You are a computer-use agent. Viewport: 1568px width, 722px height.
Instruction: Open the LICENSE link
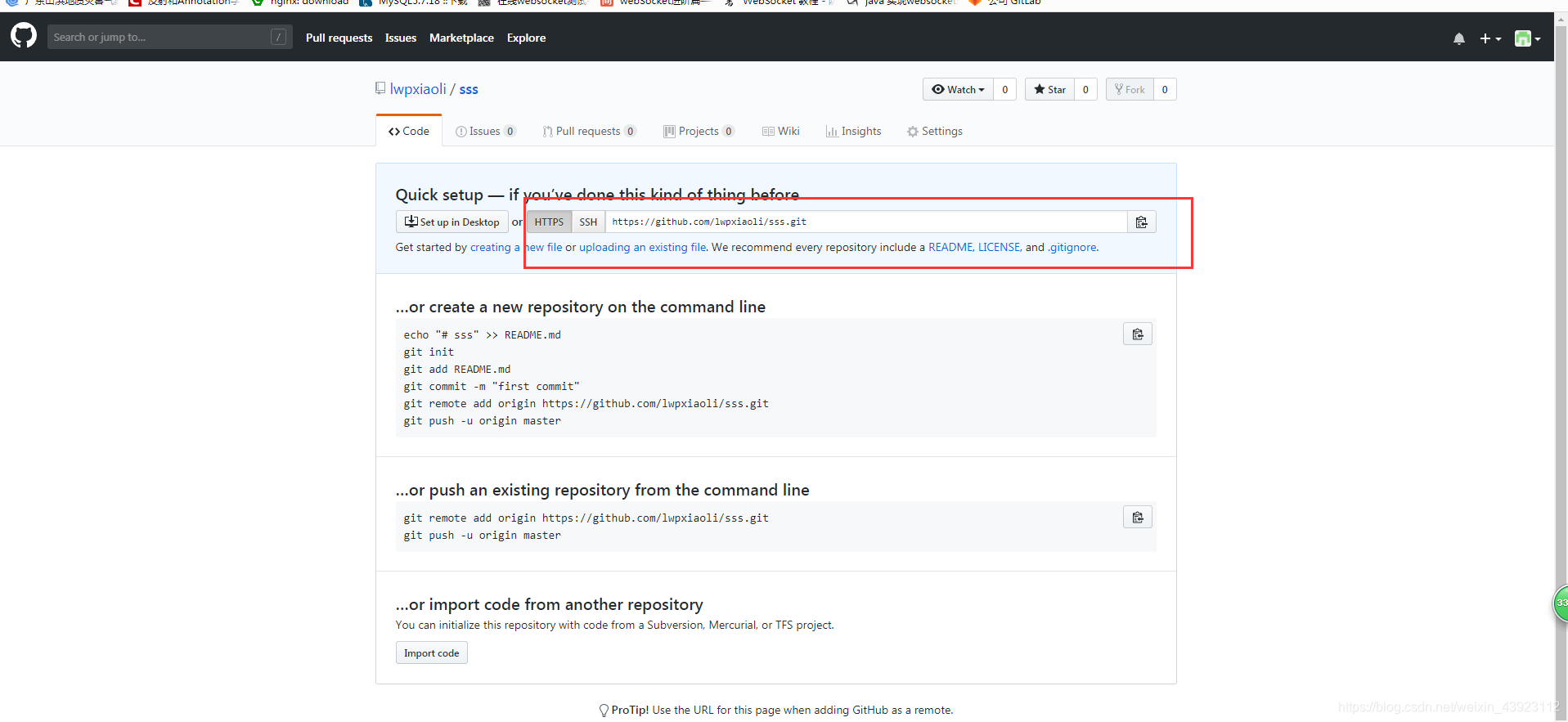click(x=1000, y=247)
